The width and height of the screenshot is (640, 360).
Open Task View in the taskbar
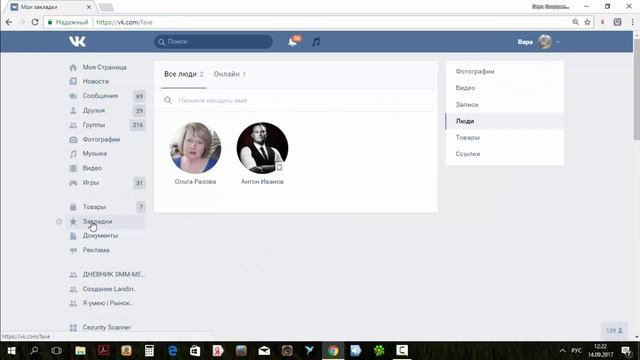pos(57,351)
